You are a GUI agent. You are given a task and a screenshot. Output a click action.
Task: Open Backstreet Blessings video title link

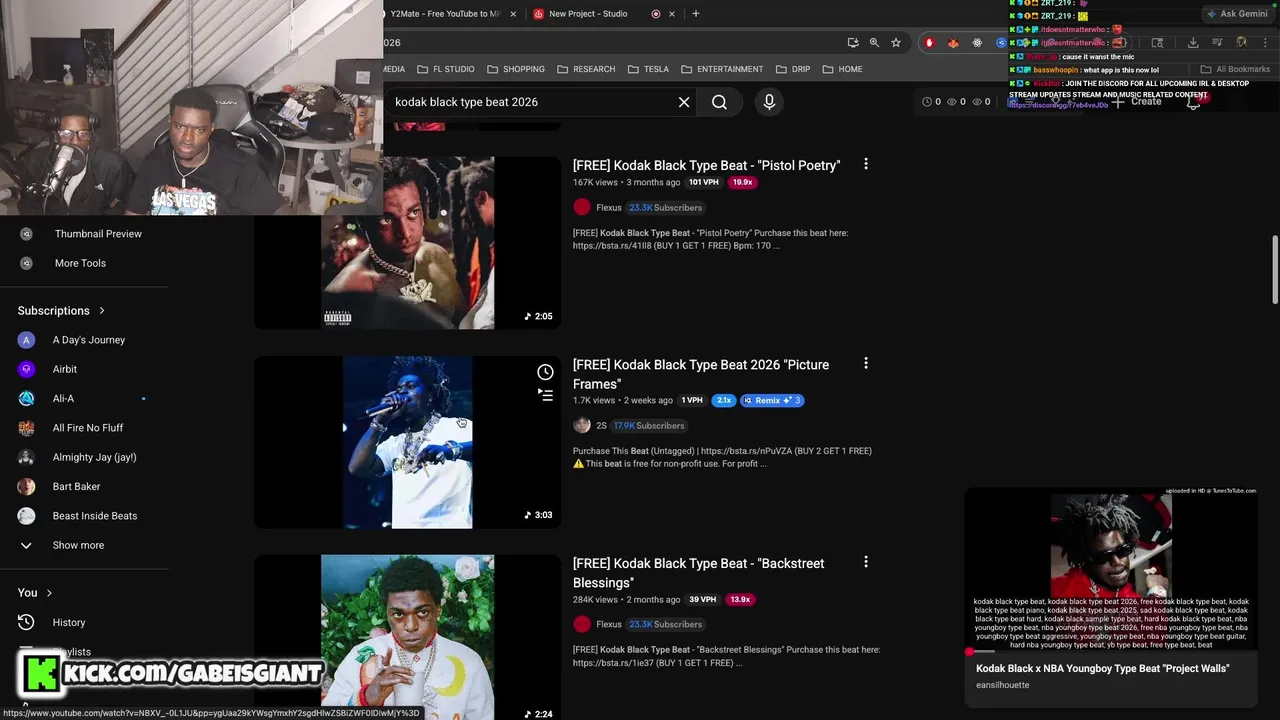tap(698, 573)
